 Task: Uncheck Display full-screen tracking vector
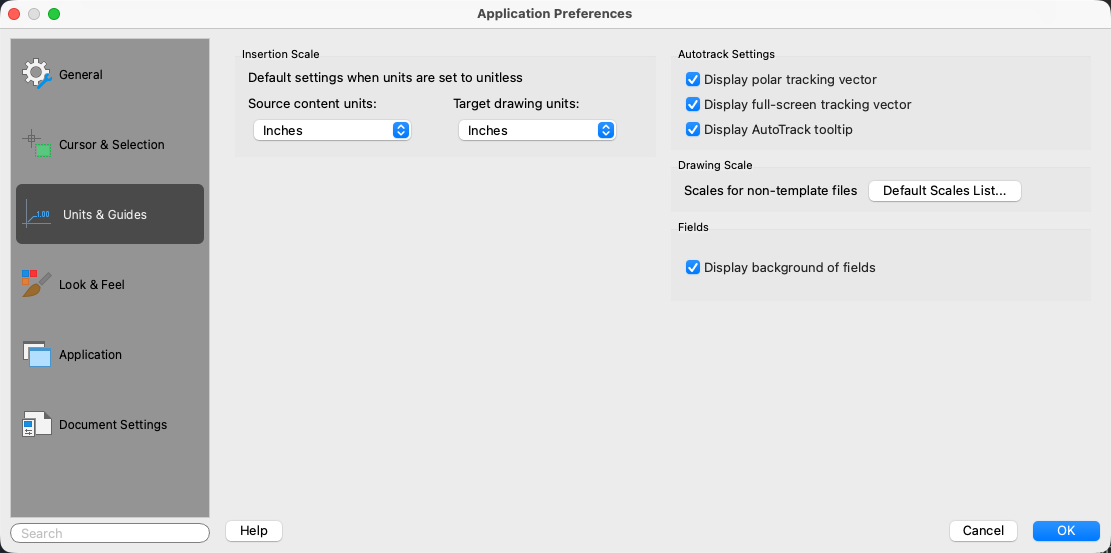(x=692, y=104)
